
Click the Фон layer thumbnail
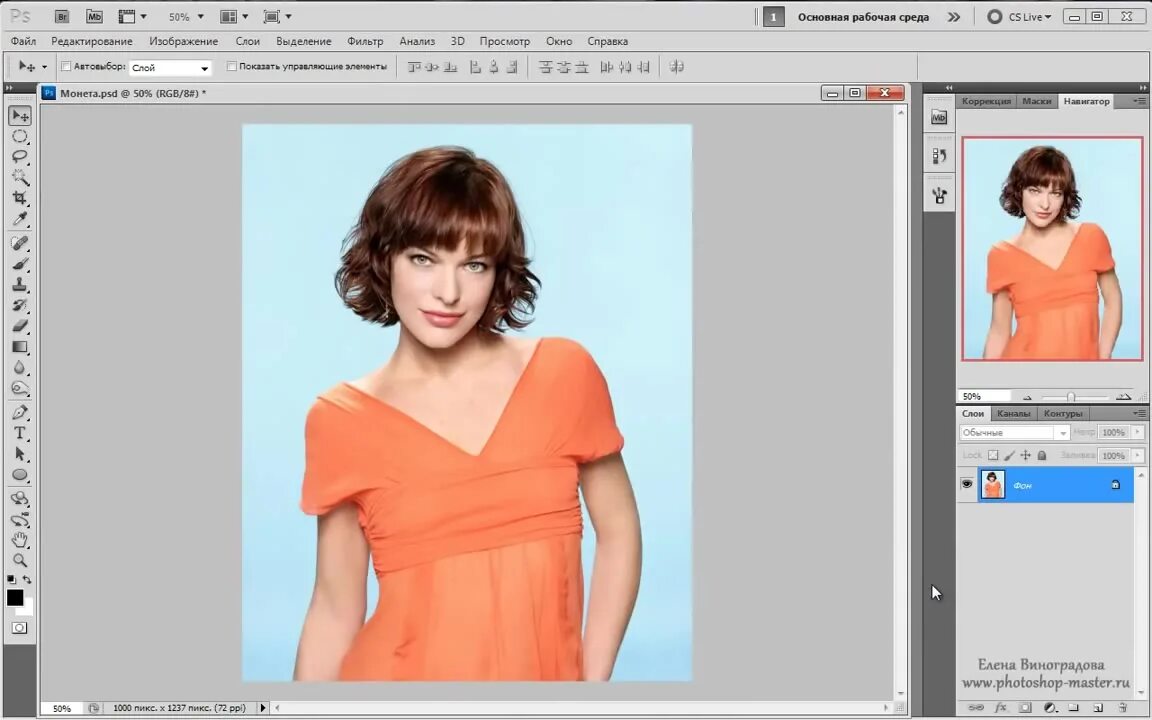tap(993, 485)
